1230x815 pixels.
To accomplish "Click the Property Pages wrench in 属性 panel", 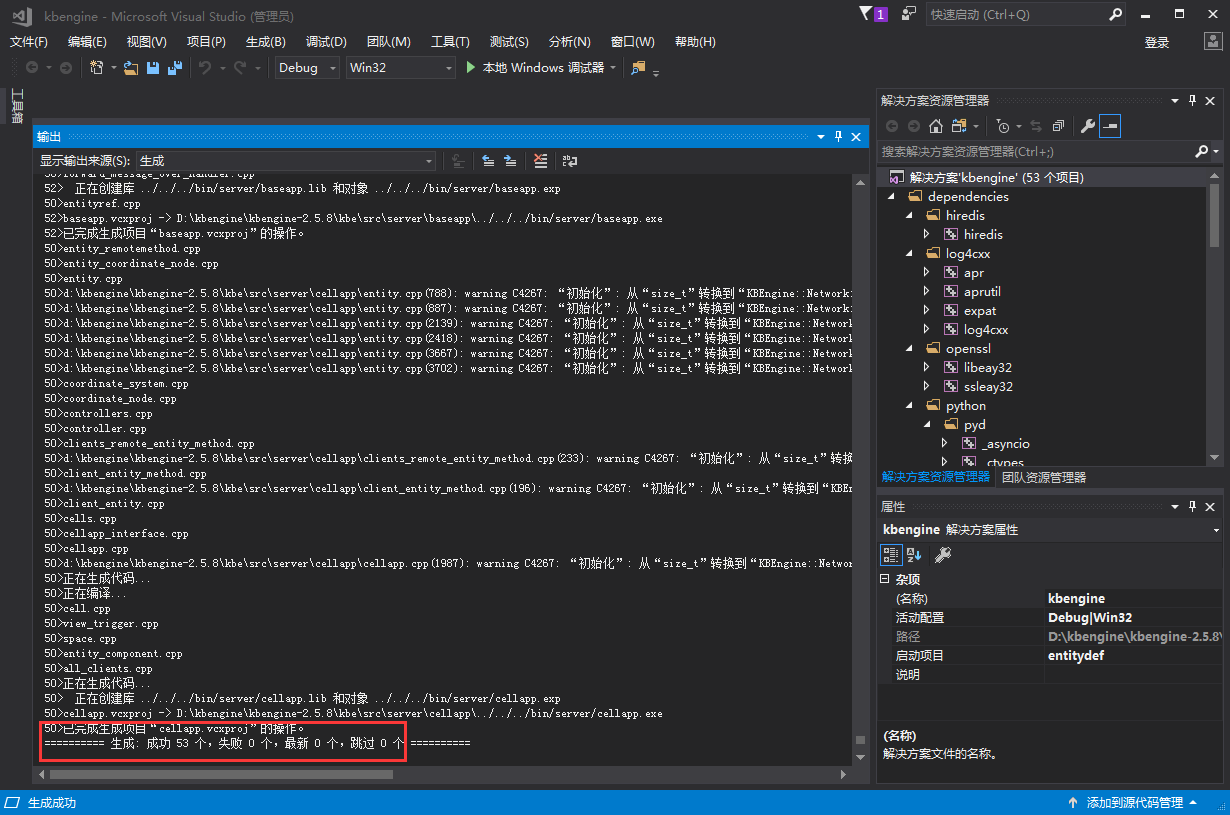I will pyautogui.click(x=942, y=554).
